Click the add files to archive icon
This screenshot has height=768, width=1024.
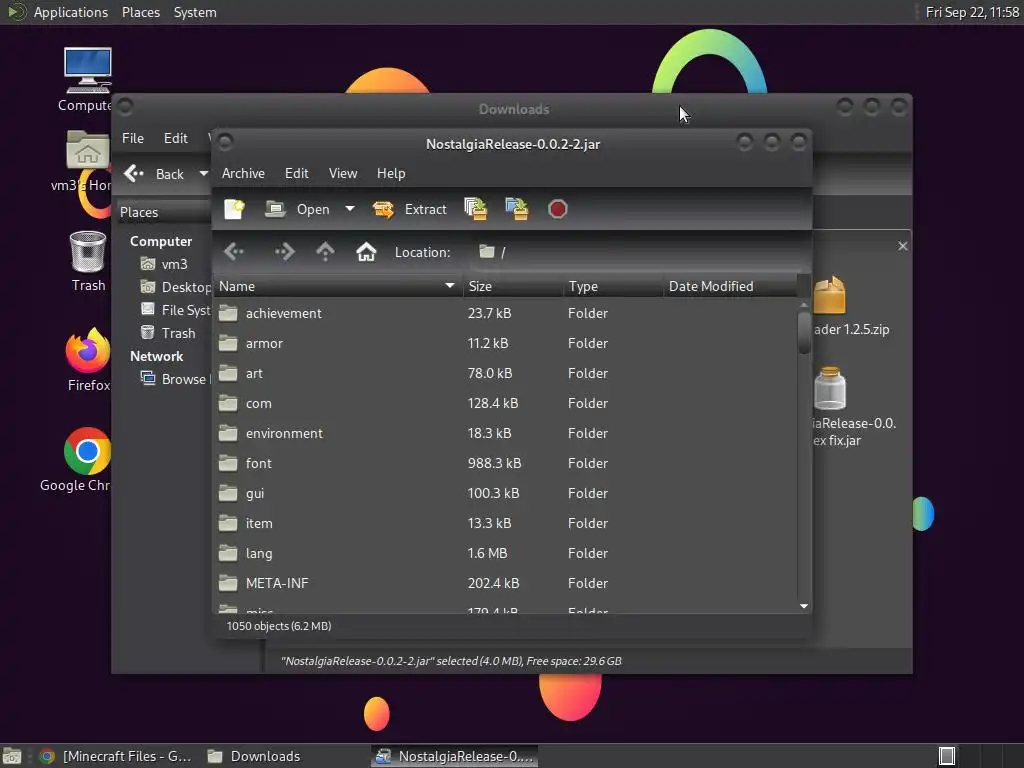pyautogui.click(x=475, y=209)
